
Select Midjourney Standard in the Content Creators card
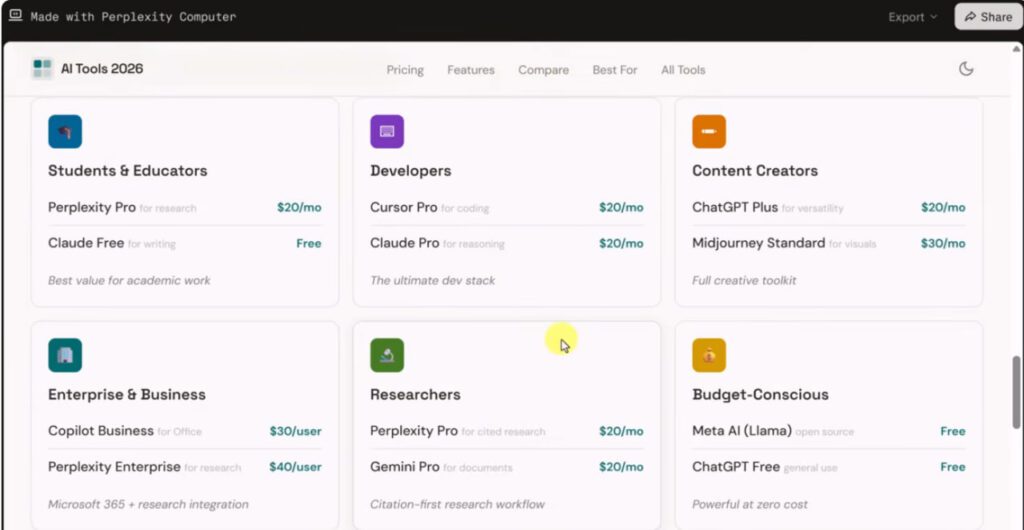point(758,243)
